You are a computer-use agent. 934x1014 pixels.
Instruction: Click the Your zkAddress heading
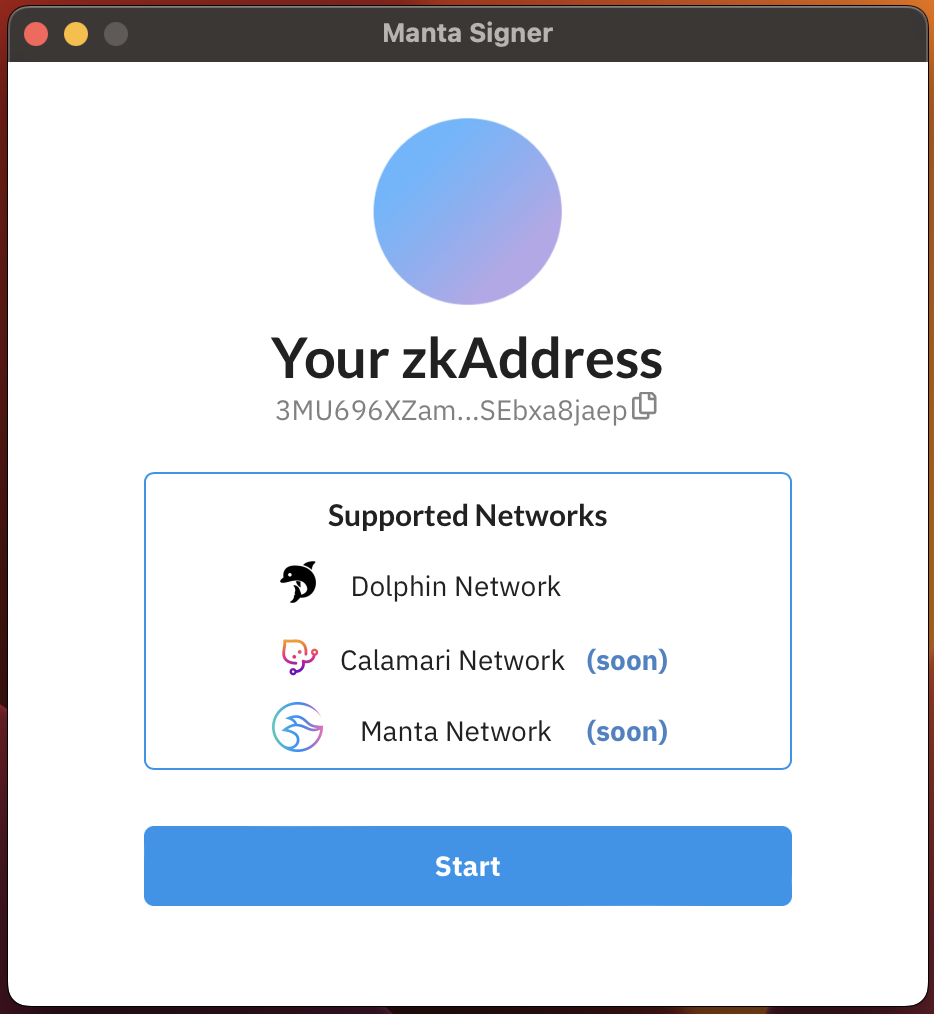pos(467,358)
